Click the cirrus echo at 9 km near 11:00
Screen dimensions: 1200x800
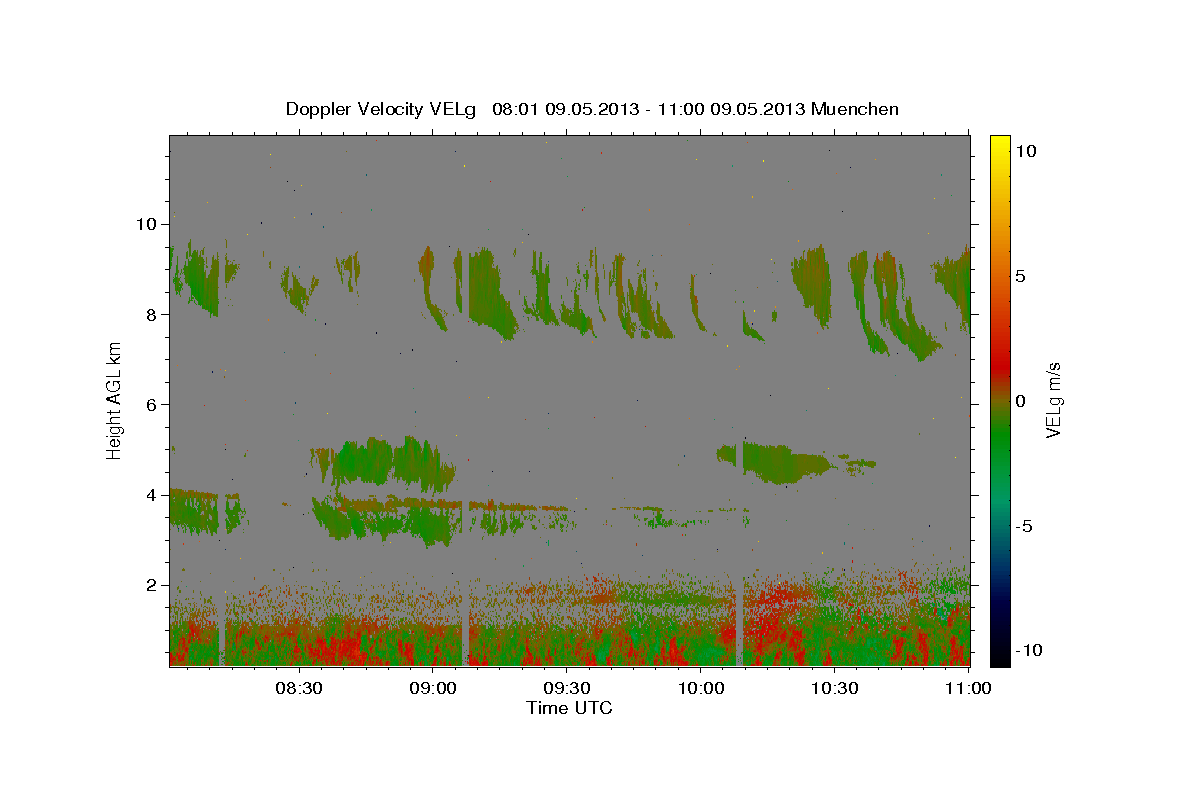click(x=954, y=275)
